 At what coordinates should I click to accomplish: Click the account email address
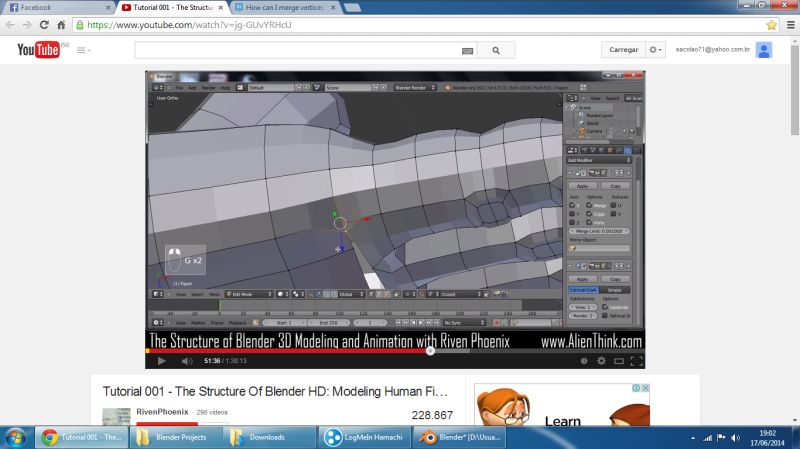712,49
